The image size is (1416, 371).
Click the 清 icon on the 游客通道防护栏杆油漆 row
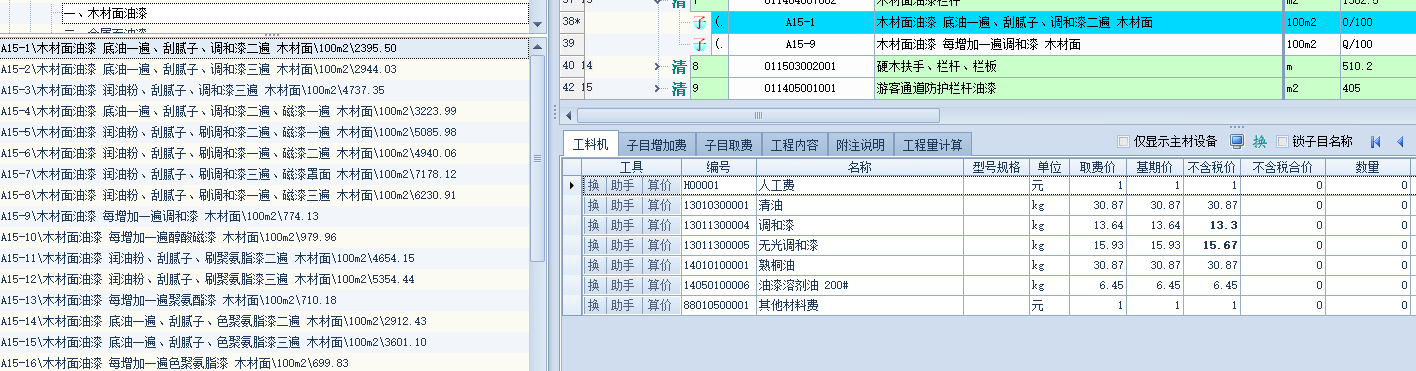point(679,88)
